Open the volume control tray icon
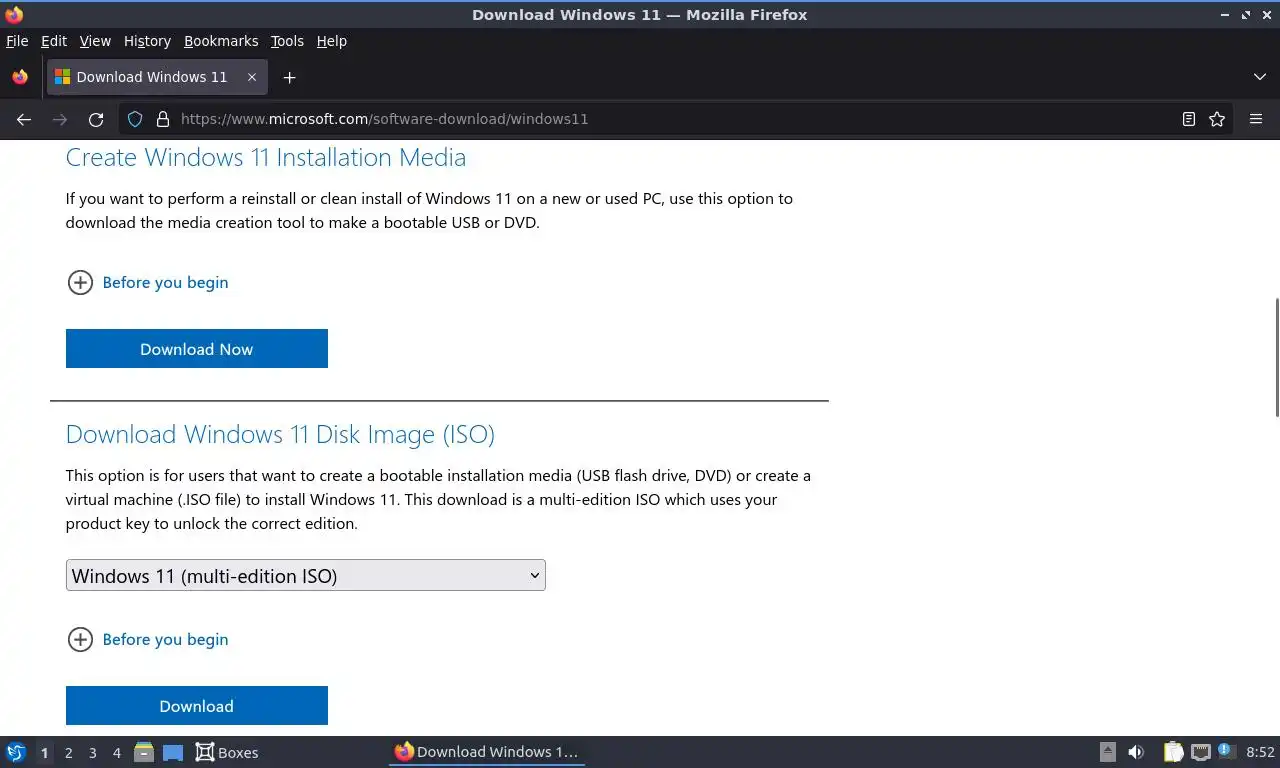This screenshot has width=1280, height=768. [x=1136, y=752]
